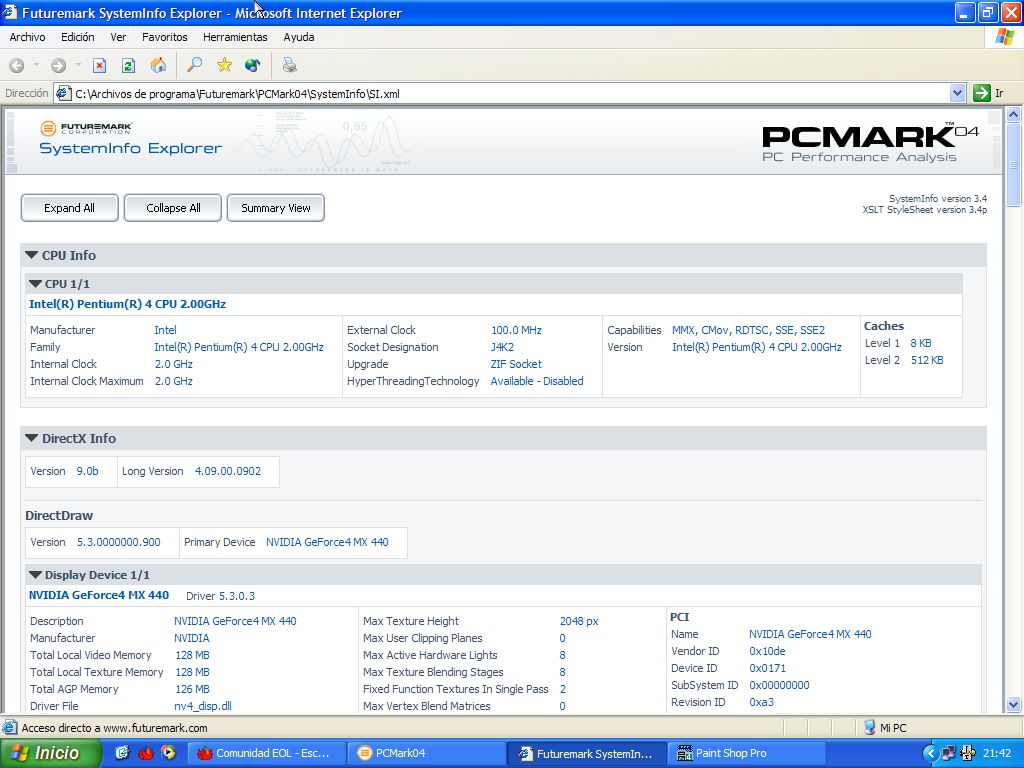Click the green Ir go arrow
1024x768 pixels.
982,93
